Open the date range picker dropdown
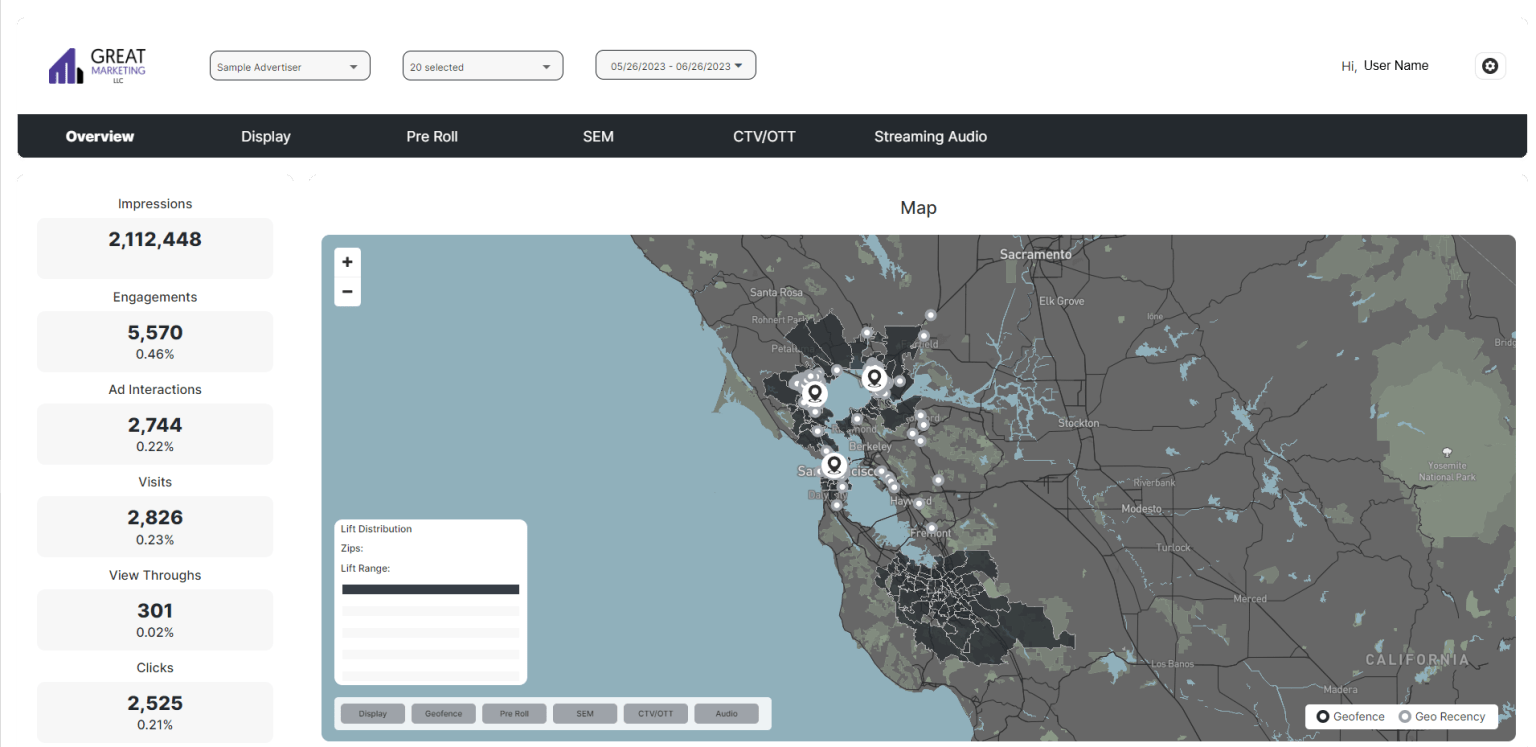 pyautogui.click(x=676, y=66)
